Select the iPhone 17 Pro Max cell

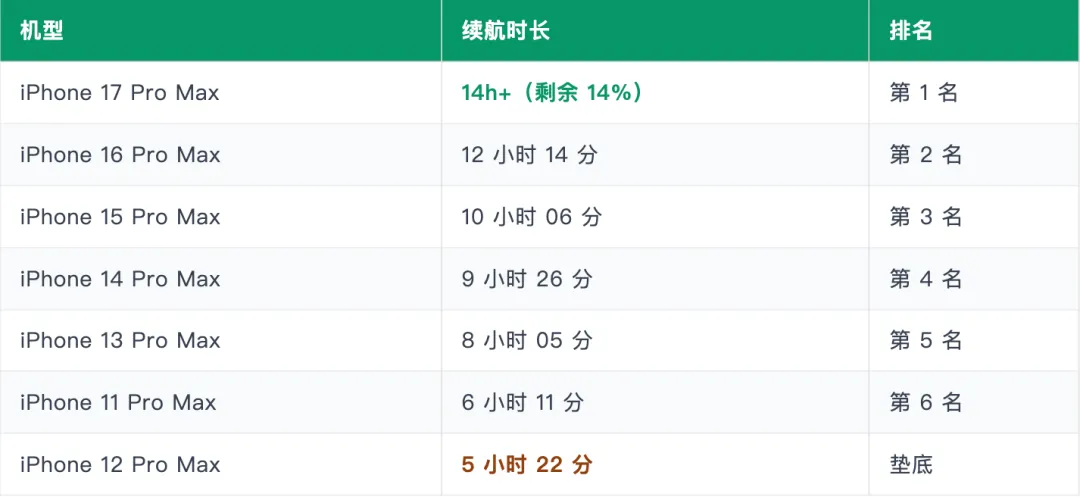(220, 93)
